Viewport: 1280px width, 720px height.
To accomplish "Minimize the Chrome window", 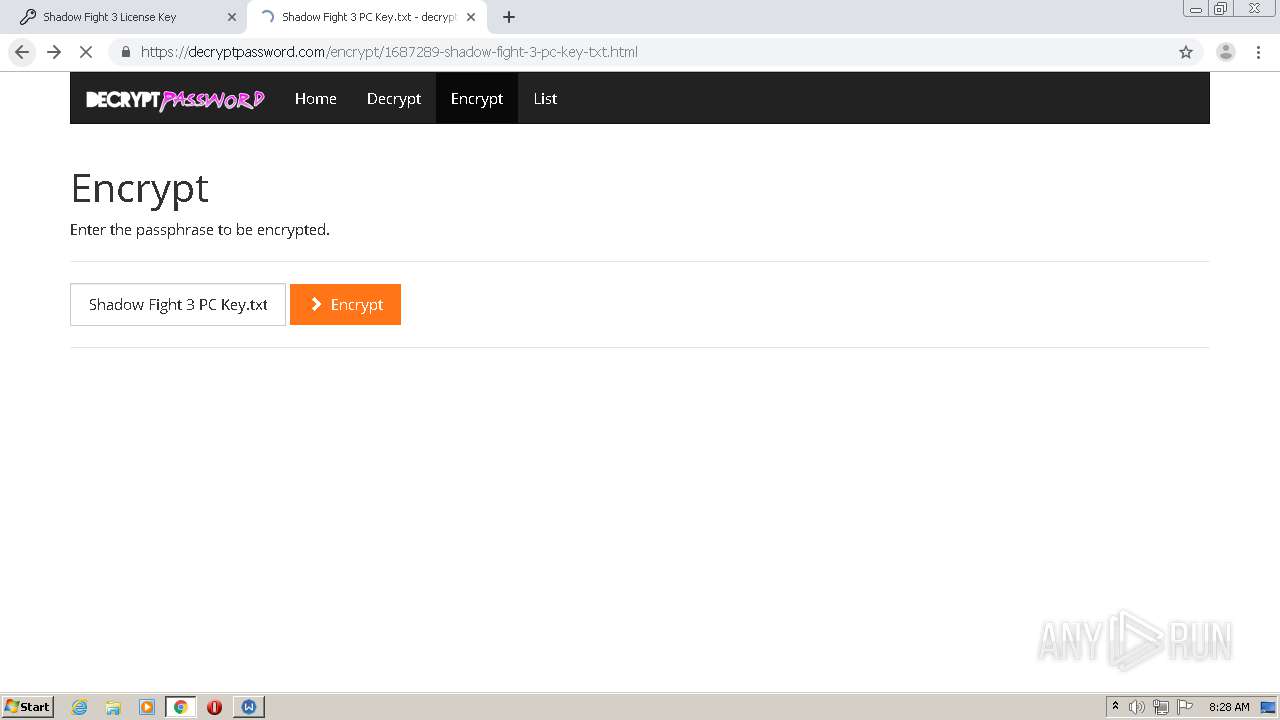I will (x=1196, y=9).
